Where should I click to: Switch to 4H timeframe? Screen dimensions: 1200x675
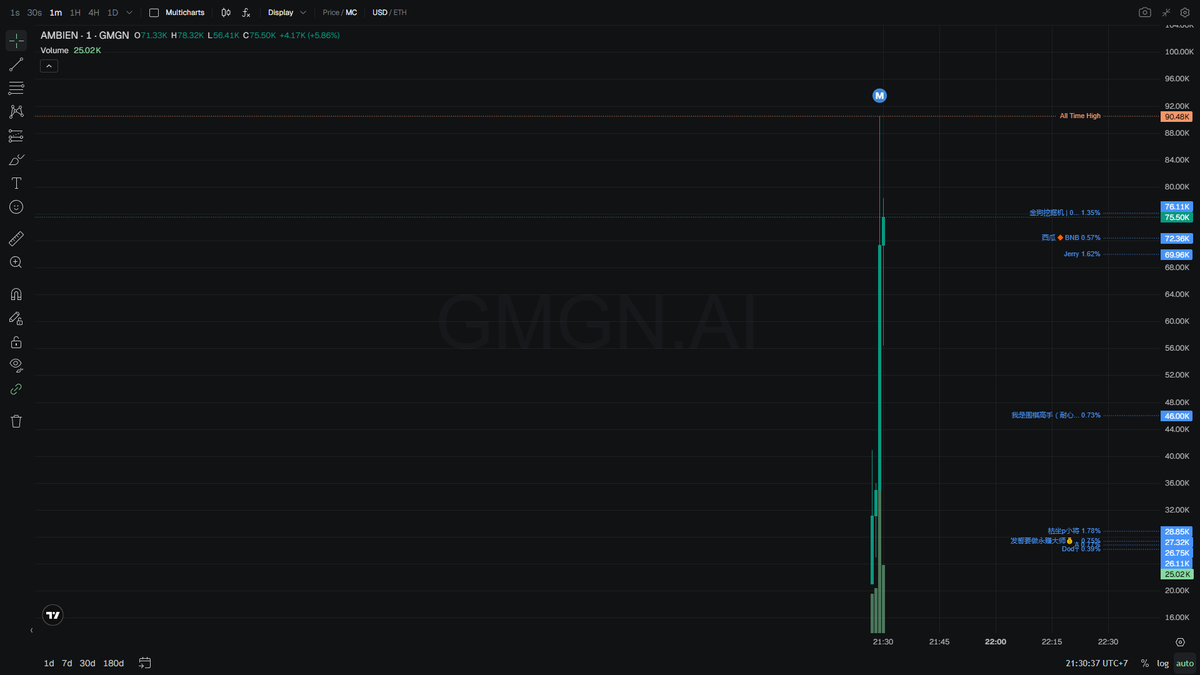click(x=94, y=13)
